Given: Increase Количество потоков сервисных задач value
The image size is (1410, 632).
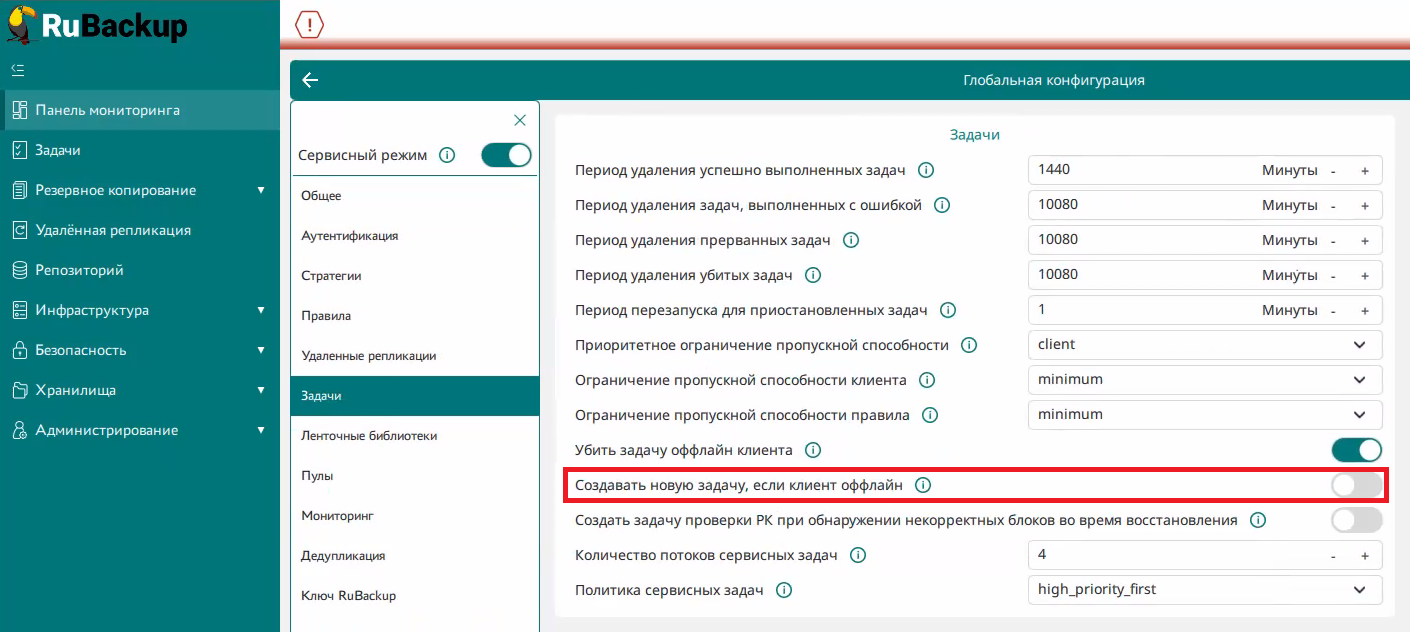Looking at the screenshot, I should pyautogui.click(x=1364, y=556).
